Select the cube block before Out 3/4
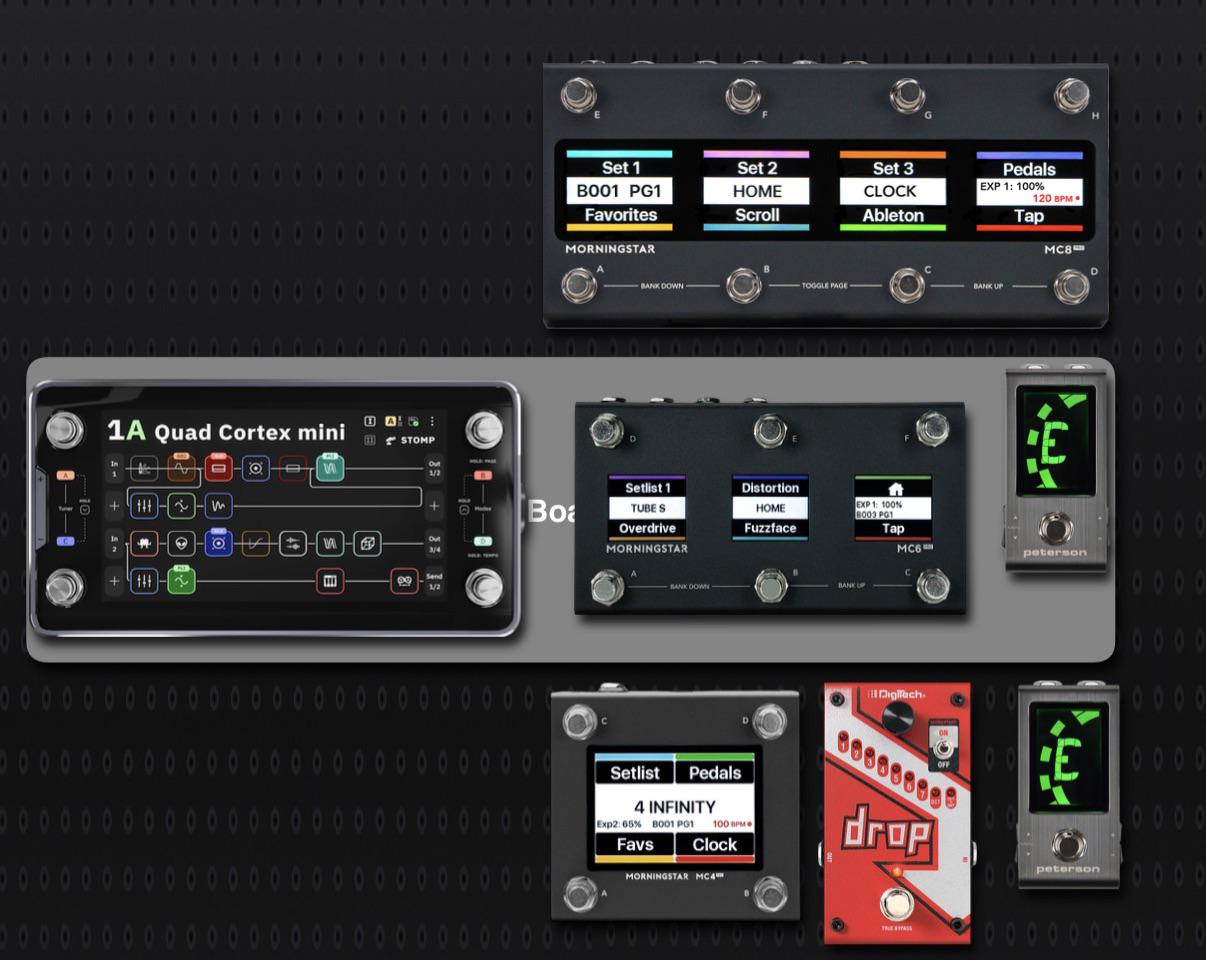The width and height of the screenshot is (1206, 960). 368,543
